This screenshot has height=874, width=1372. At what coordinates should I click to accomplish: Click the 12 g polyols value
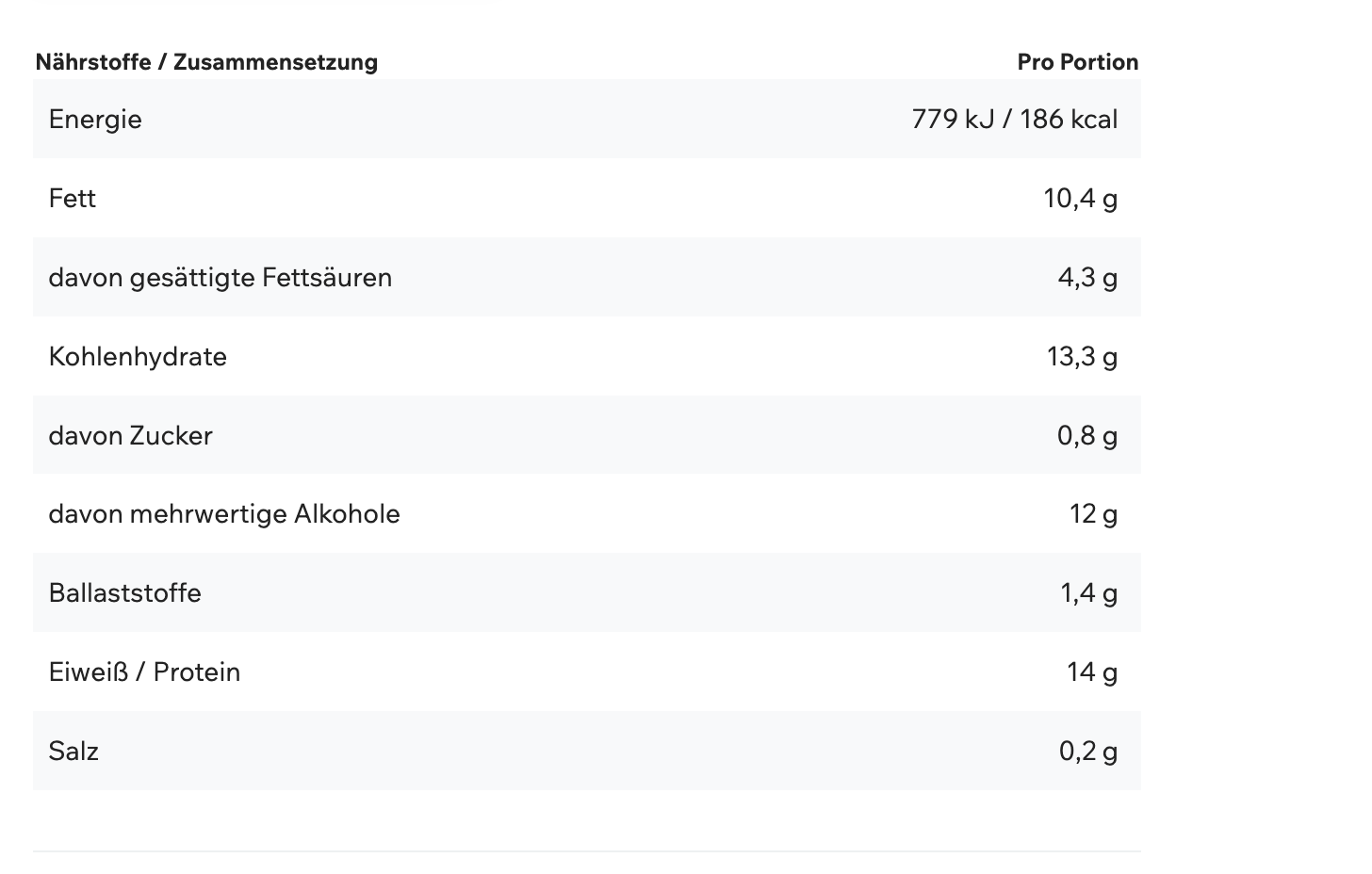pyautogui.click(x=1093, y=514)
